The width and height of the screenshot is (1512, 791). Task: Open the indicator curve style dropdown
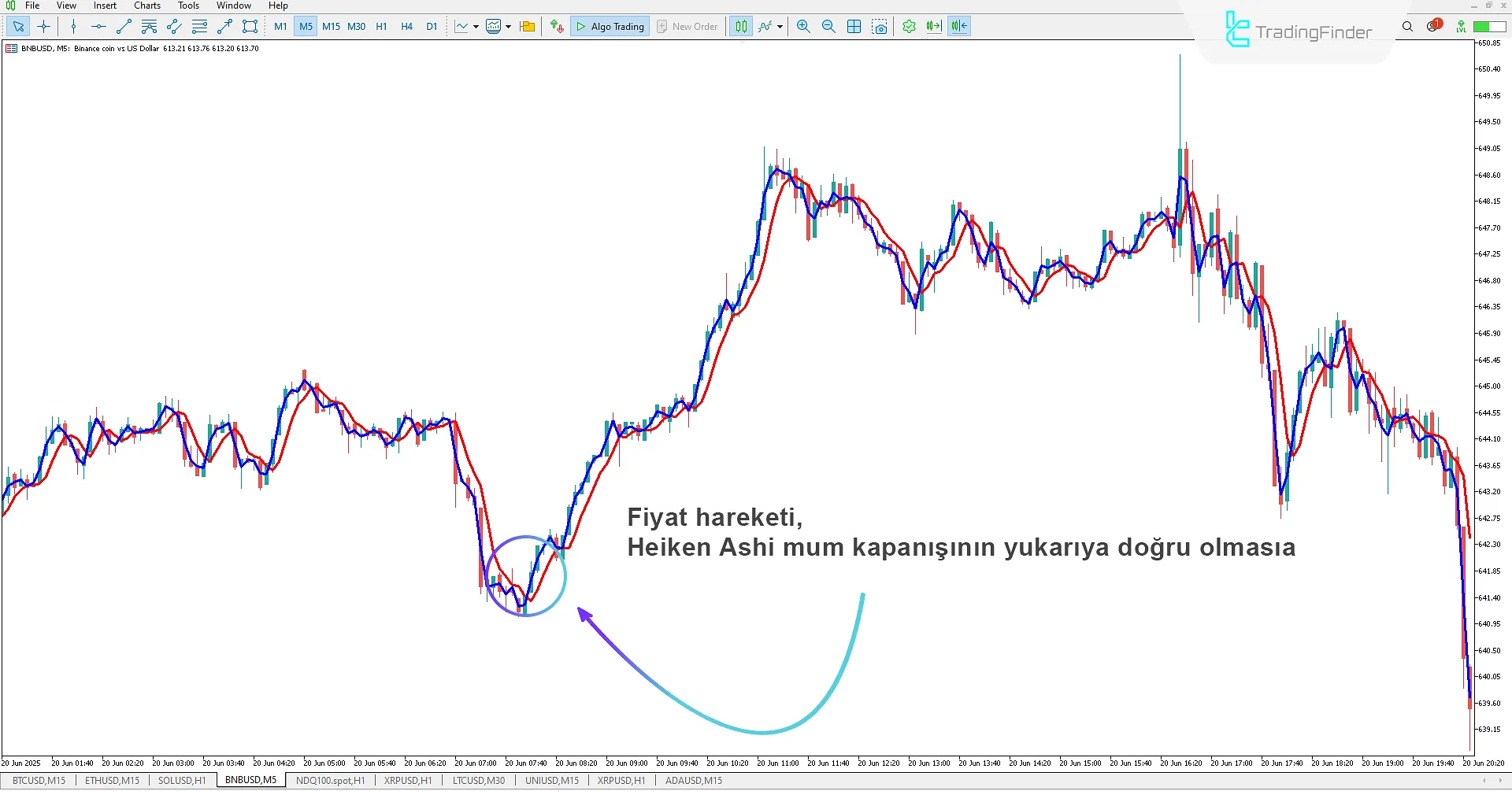pyautogui.click(x=779, y=26)
